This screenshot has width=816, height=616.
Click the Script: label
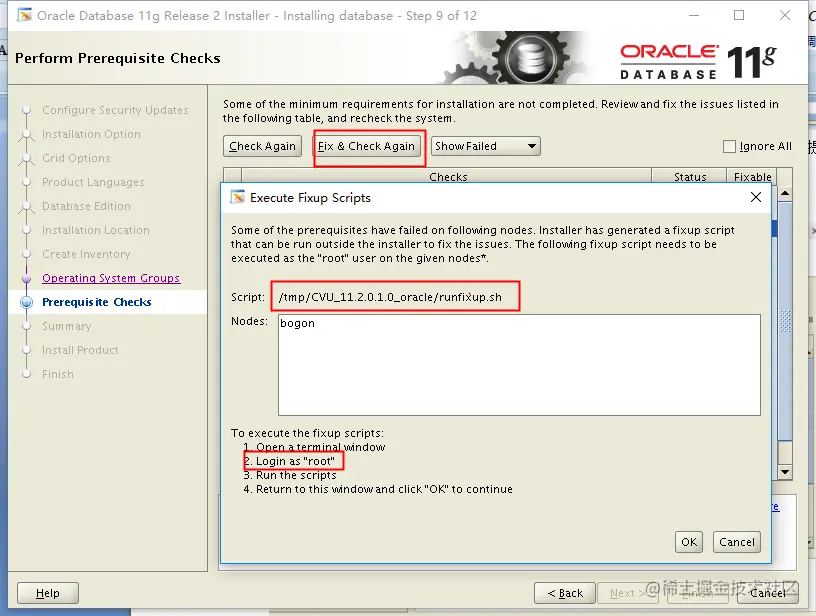pyautogui.click(x=248, y=297)
